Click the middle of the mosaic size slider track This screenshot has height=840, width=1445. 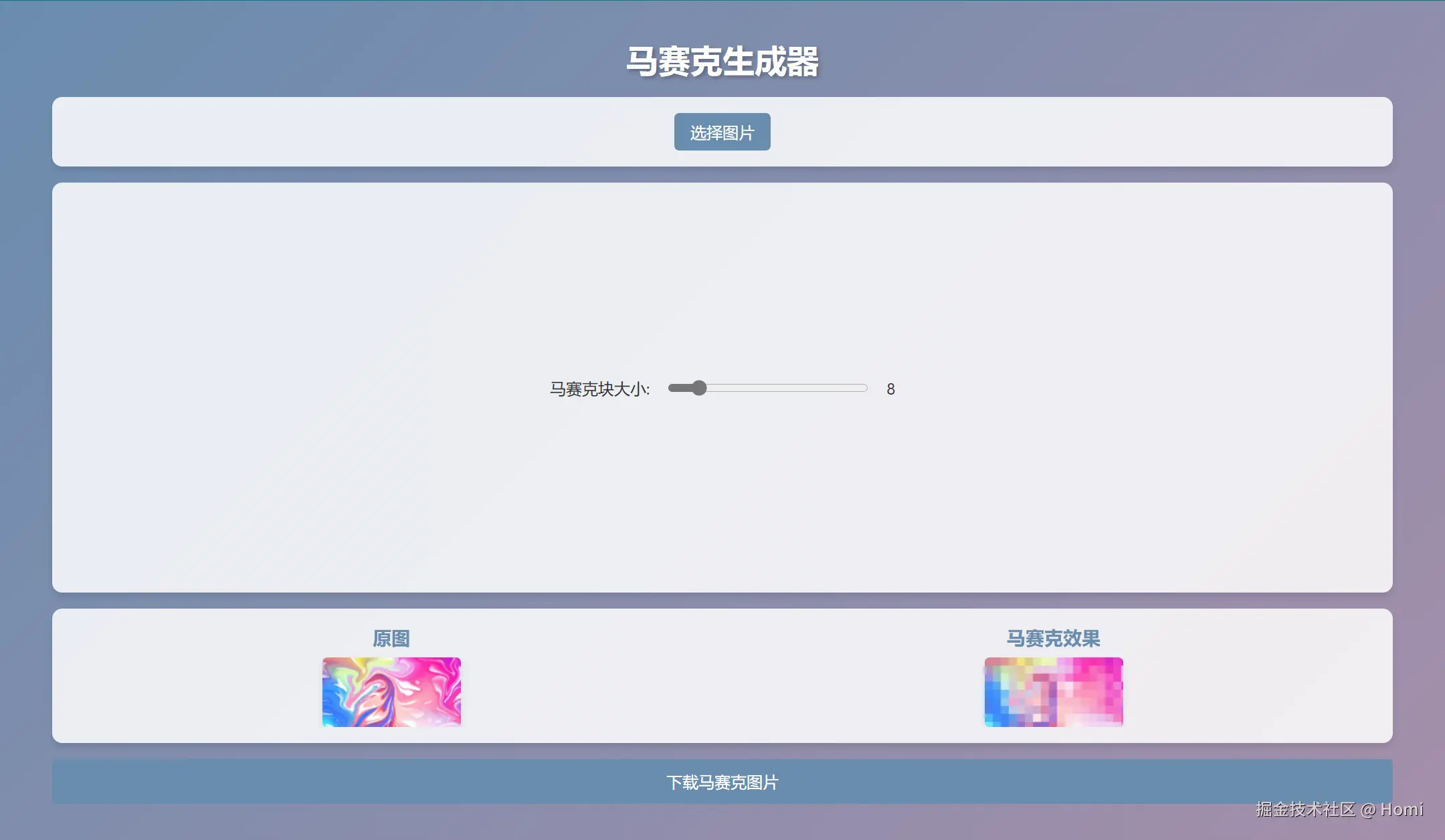click(x=768, y=389)
